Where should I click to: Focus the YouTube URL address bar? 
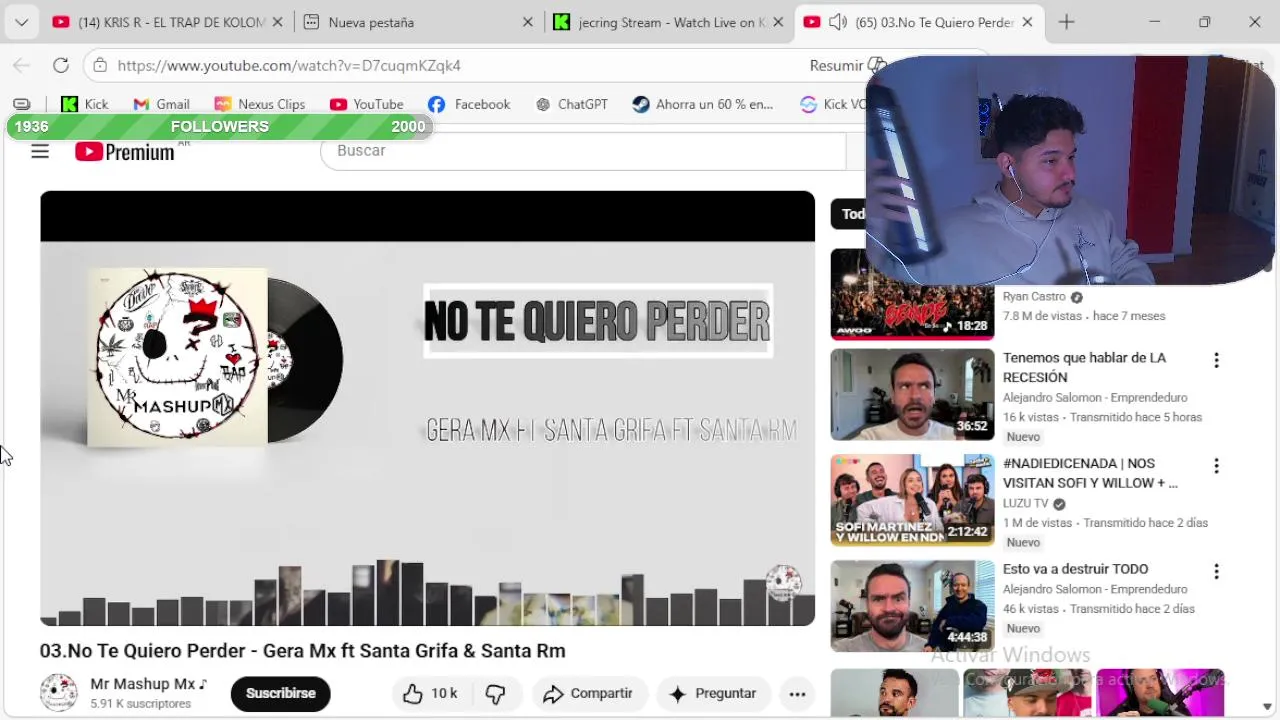pos(288,65)
